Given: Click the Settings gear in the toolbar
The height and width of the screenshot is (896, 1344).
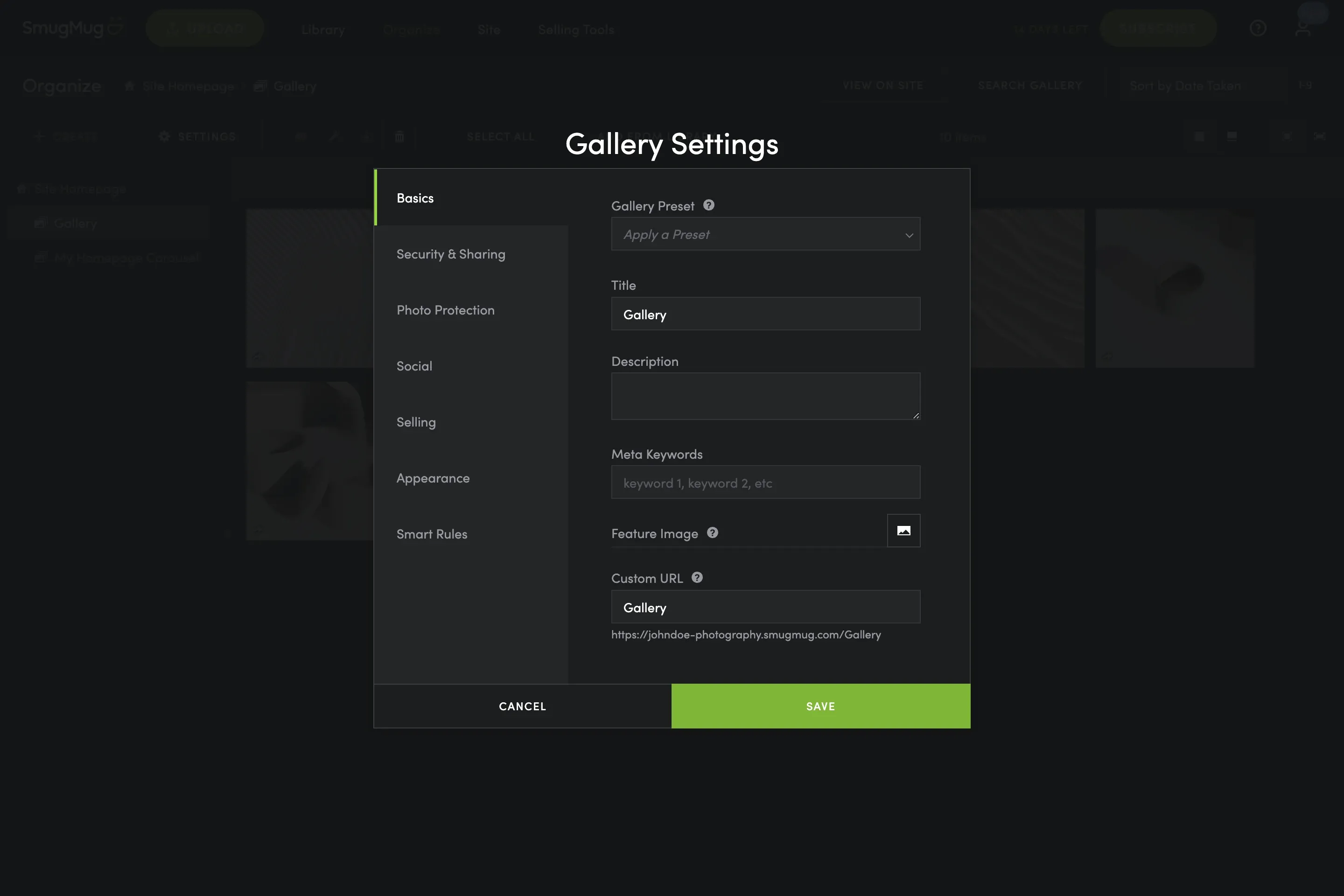Looking at the screenshot, I should point(196,137).
